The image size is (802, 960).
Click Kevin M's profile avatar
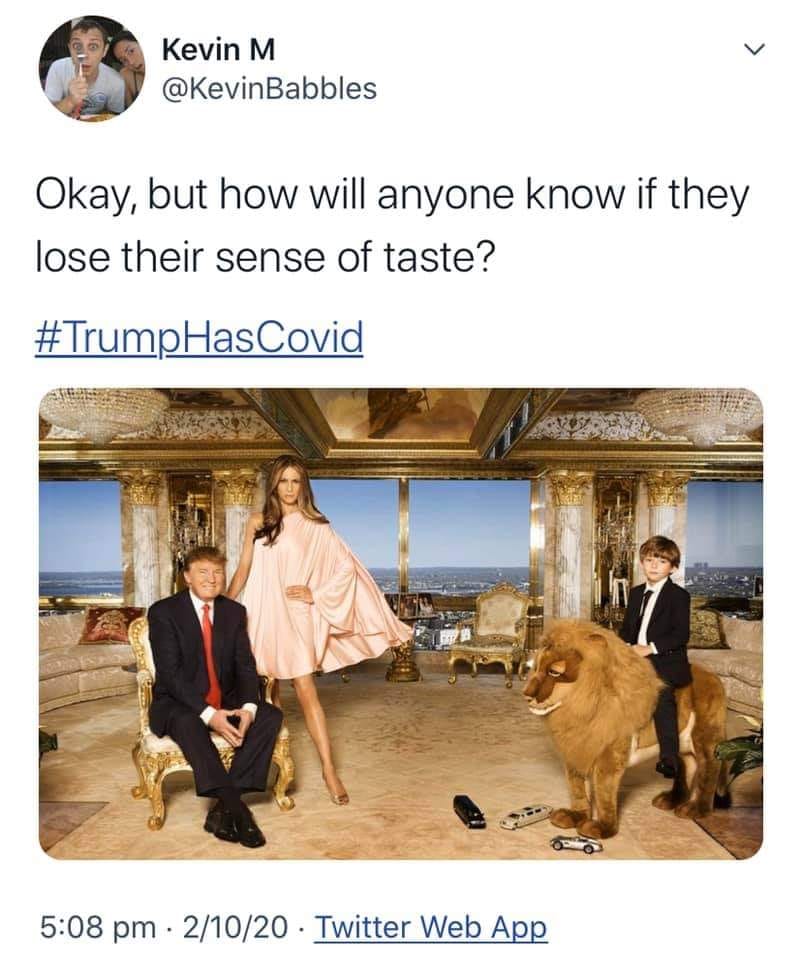pyautogui.click(x=91, y=69)
